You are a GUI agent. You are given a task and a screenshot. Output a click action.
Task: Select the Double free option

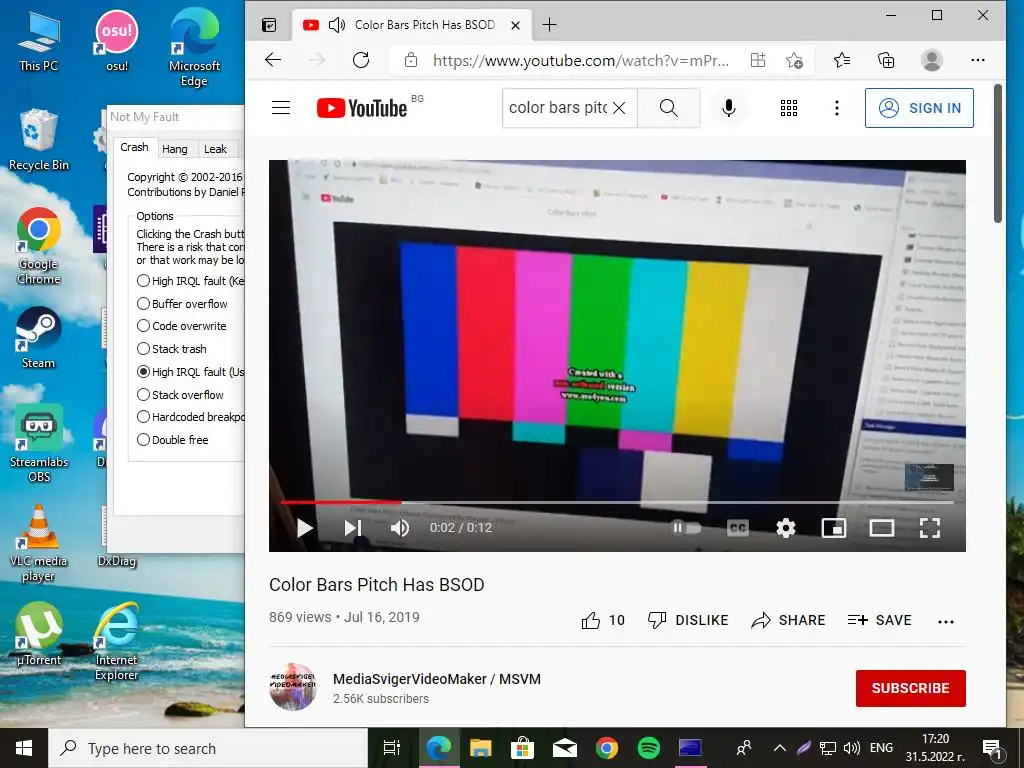tap(172, 440)
